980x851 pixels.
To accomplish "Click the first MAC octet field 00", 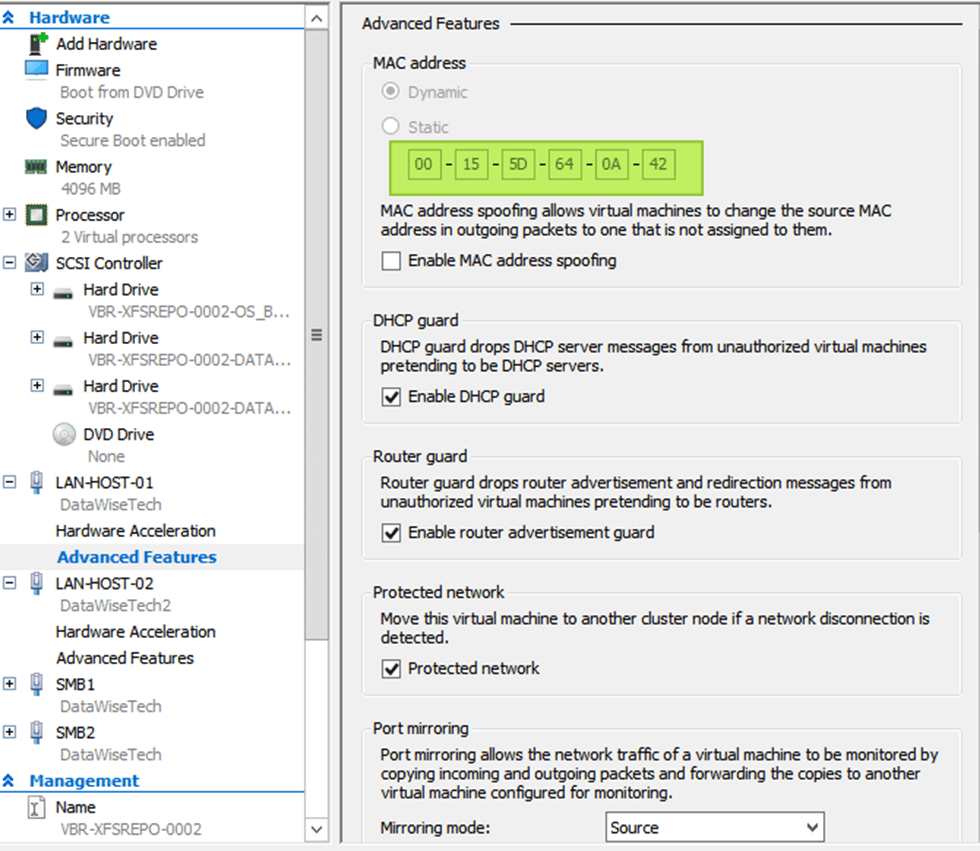I will 424,164.
